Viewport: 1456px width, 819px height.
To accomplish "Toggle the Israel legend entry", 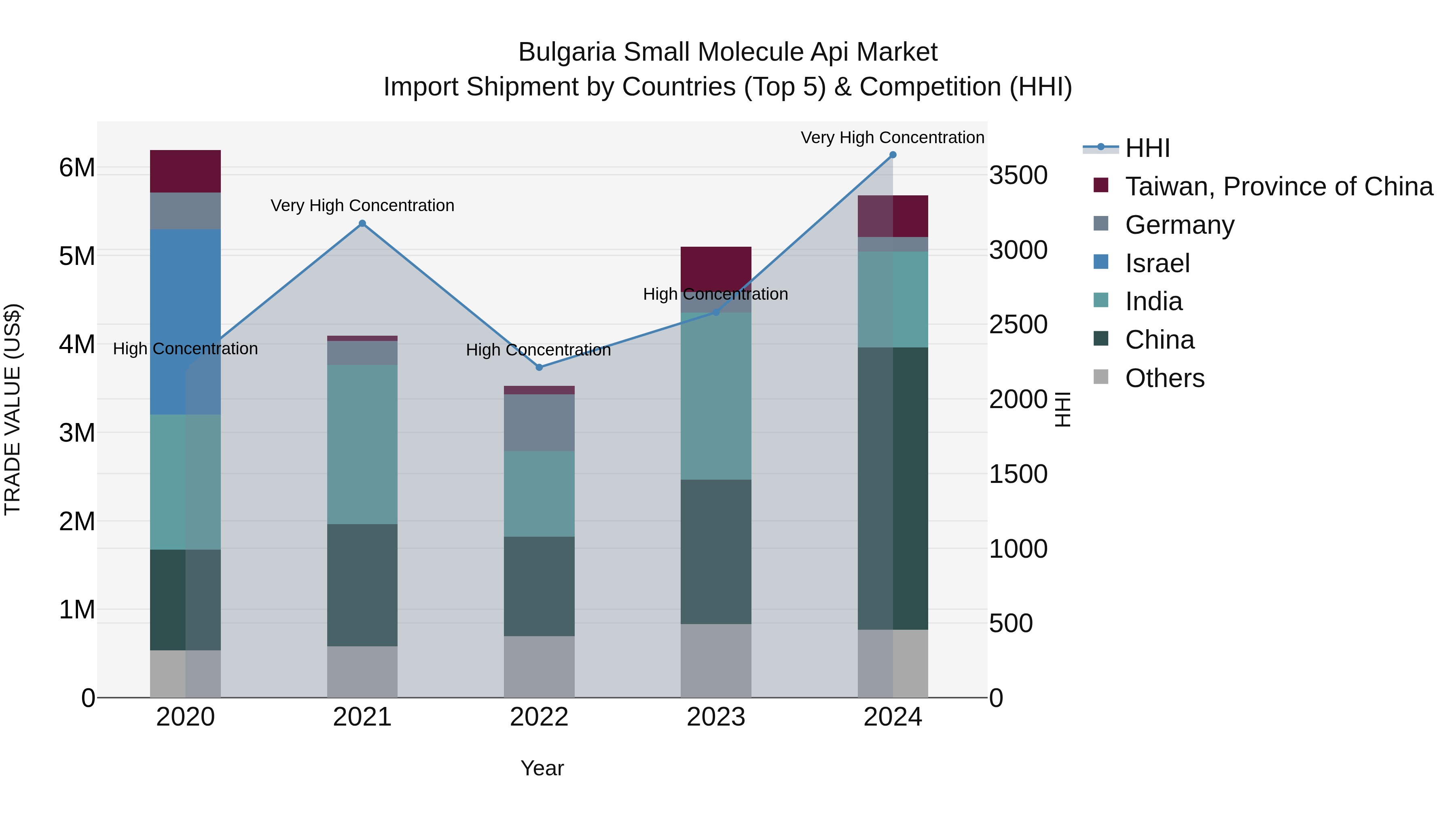I will [x=1141, y=263].
